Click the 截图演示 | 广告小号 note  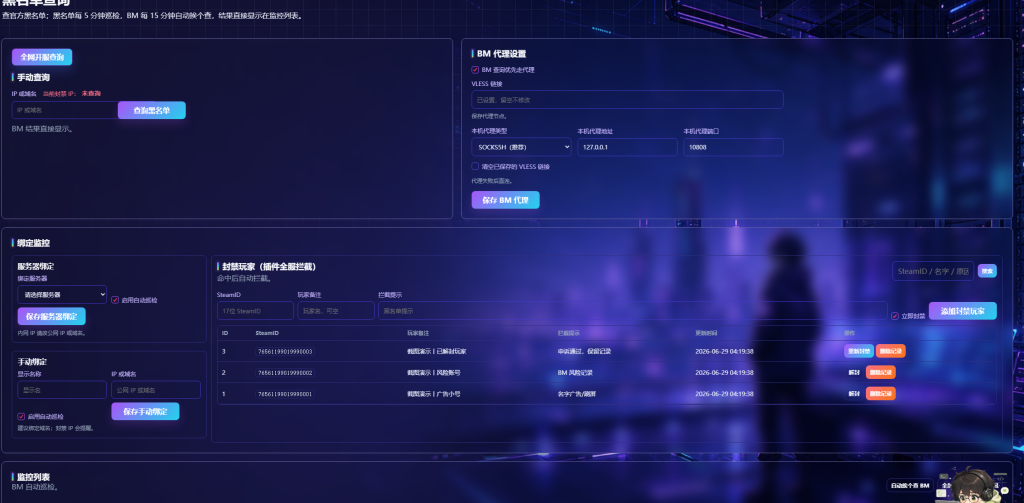coord(434,394)
